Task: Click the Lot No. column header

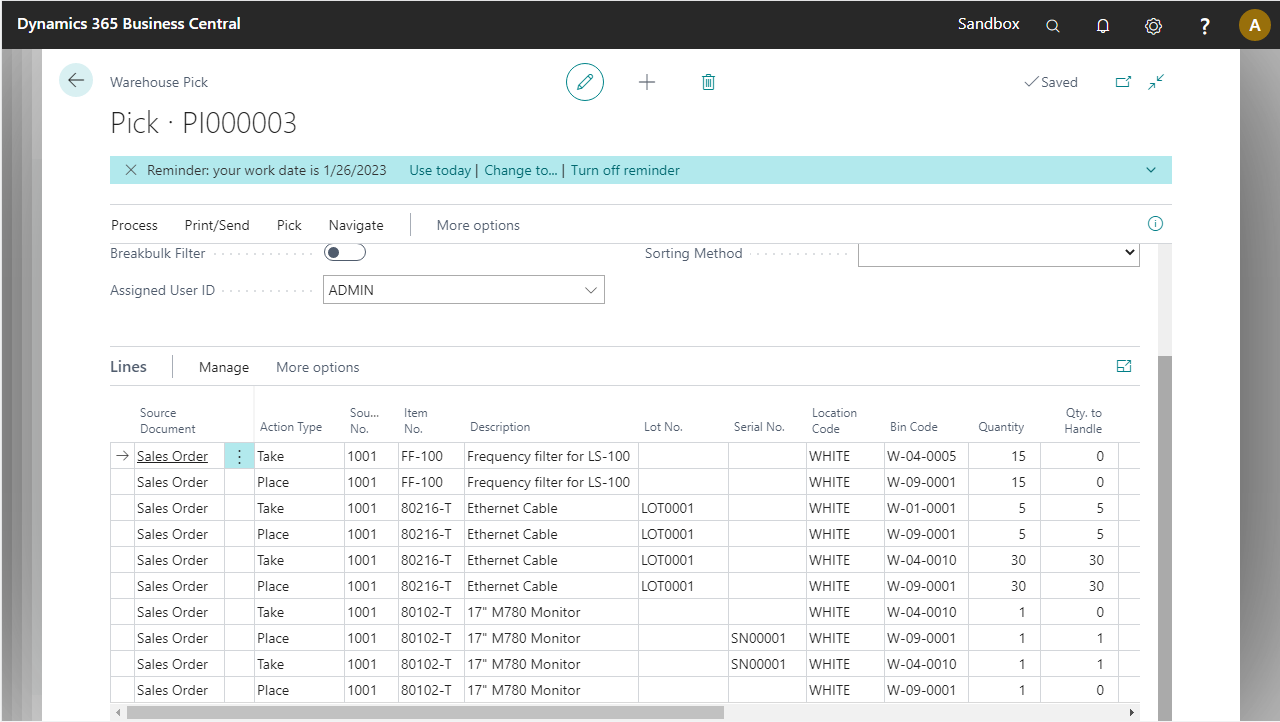Action: point(663,427)
